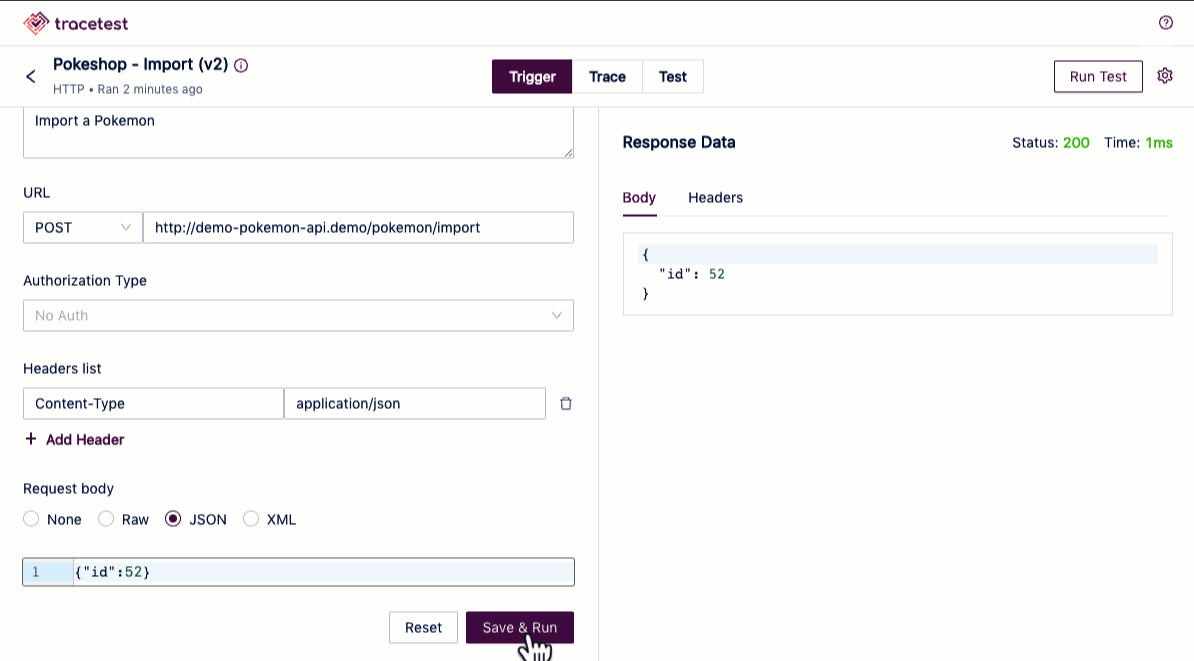The image size is (1194, 661).
Task: Switch to the Trace tab
Action: click(607, 76)
